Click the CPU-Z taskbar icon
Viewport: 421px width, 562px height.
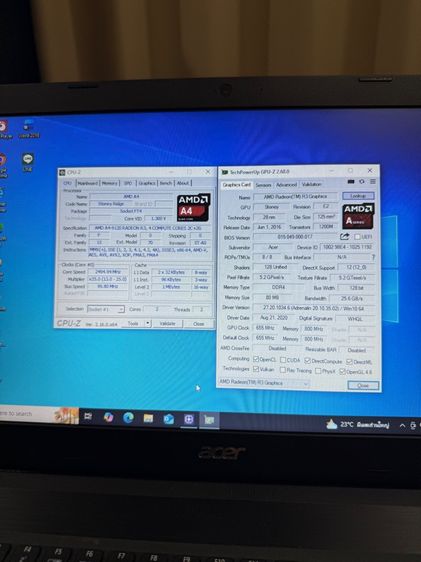point(189,419)
